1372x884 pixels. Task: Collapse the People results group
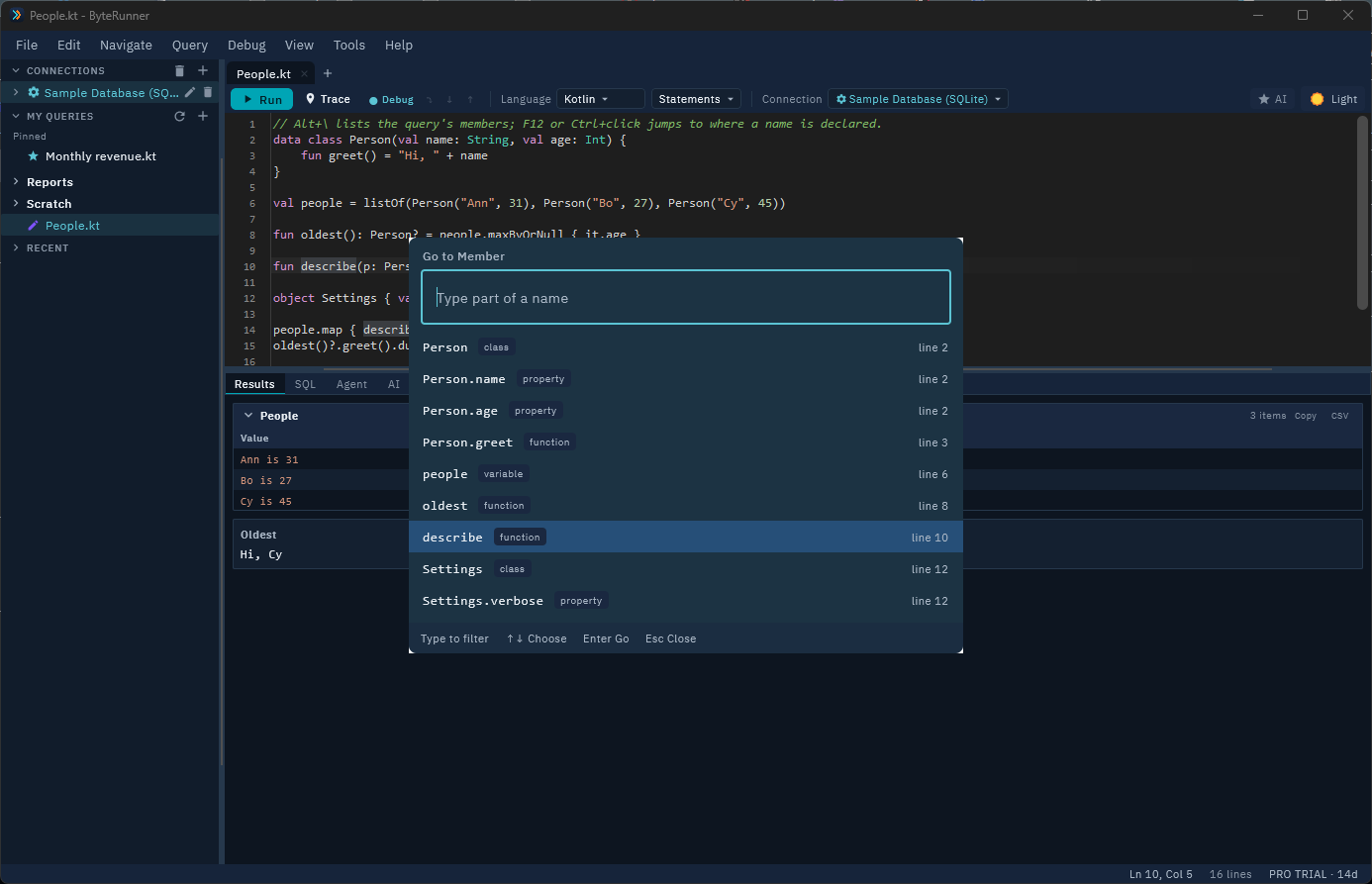click(247, 416)
